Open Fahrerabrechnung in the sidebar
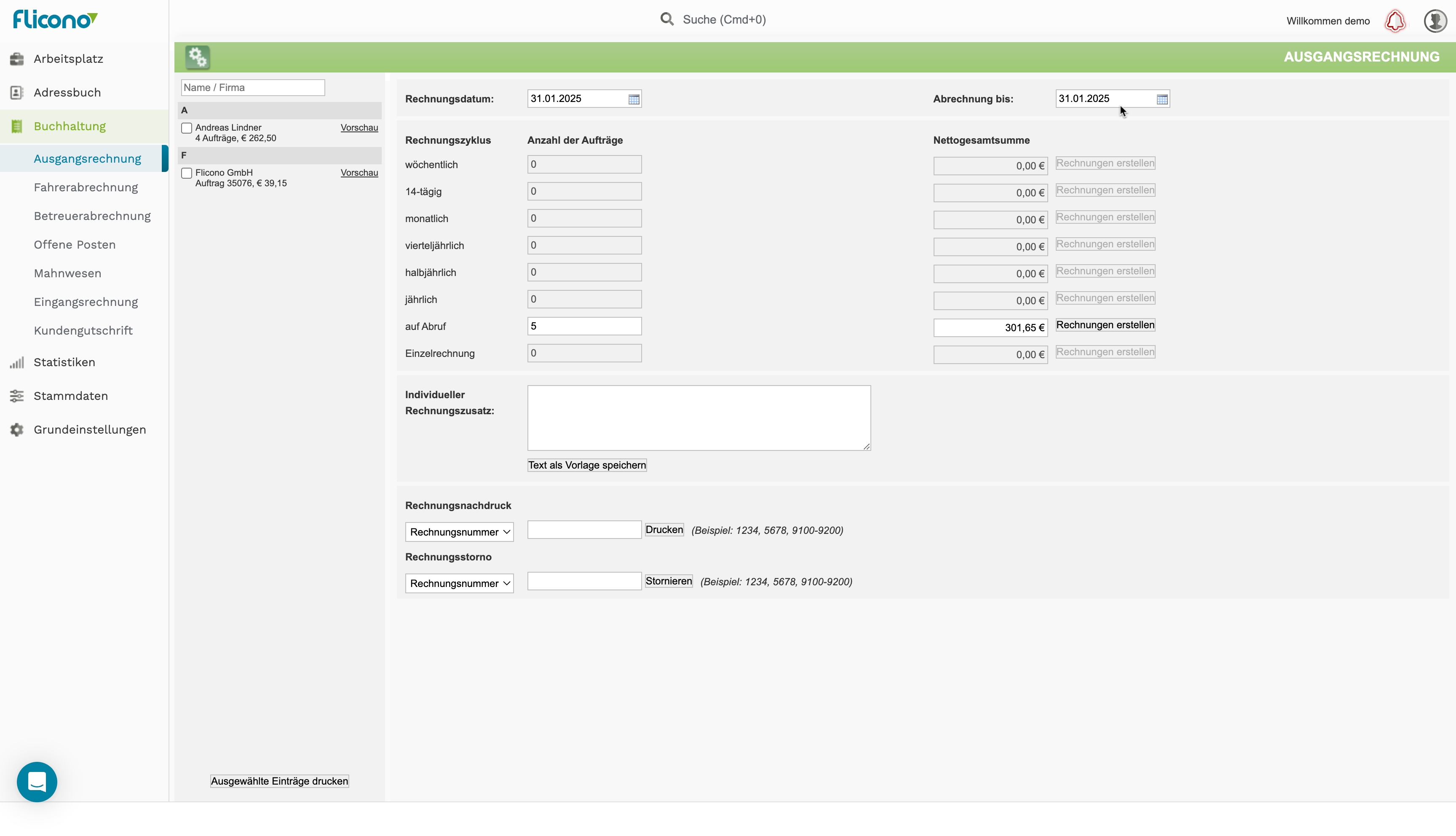 (86, 187)
